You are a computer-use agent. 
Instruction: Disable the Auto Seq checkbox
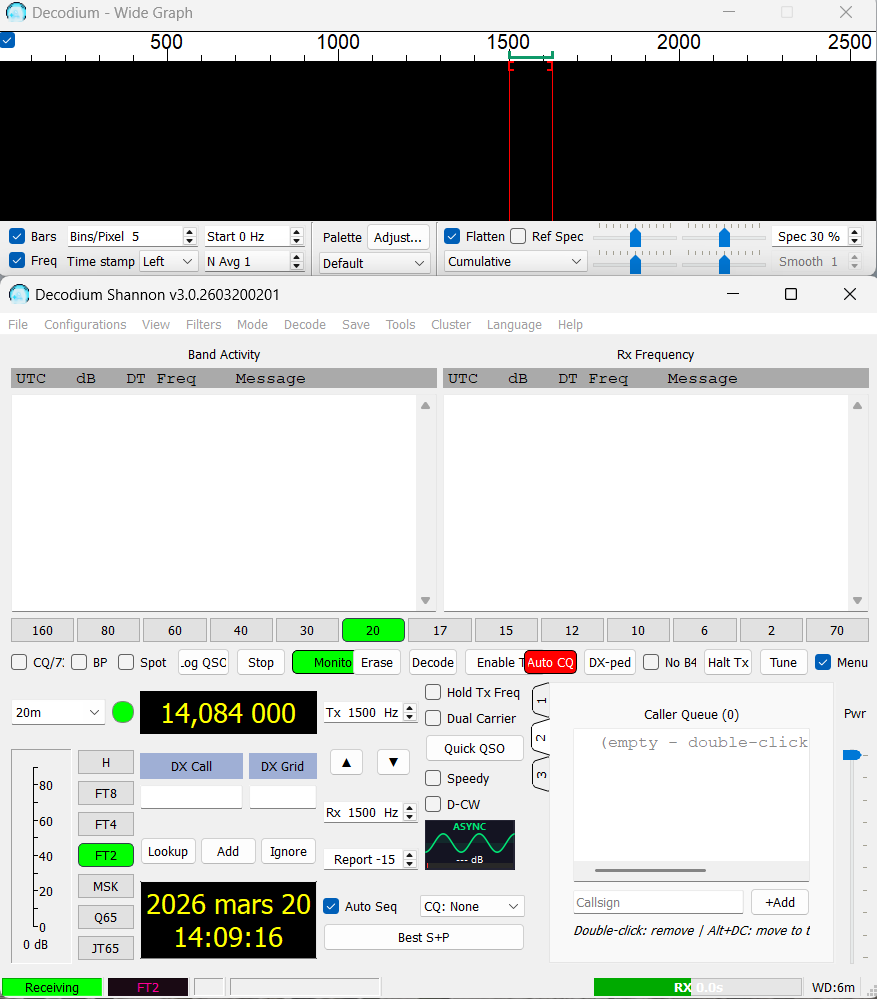tap(332, 906)
